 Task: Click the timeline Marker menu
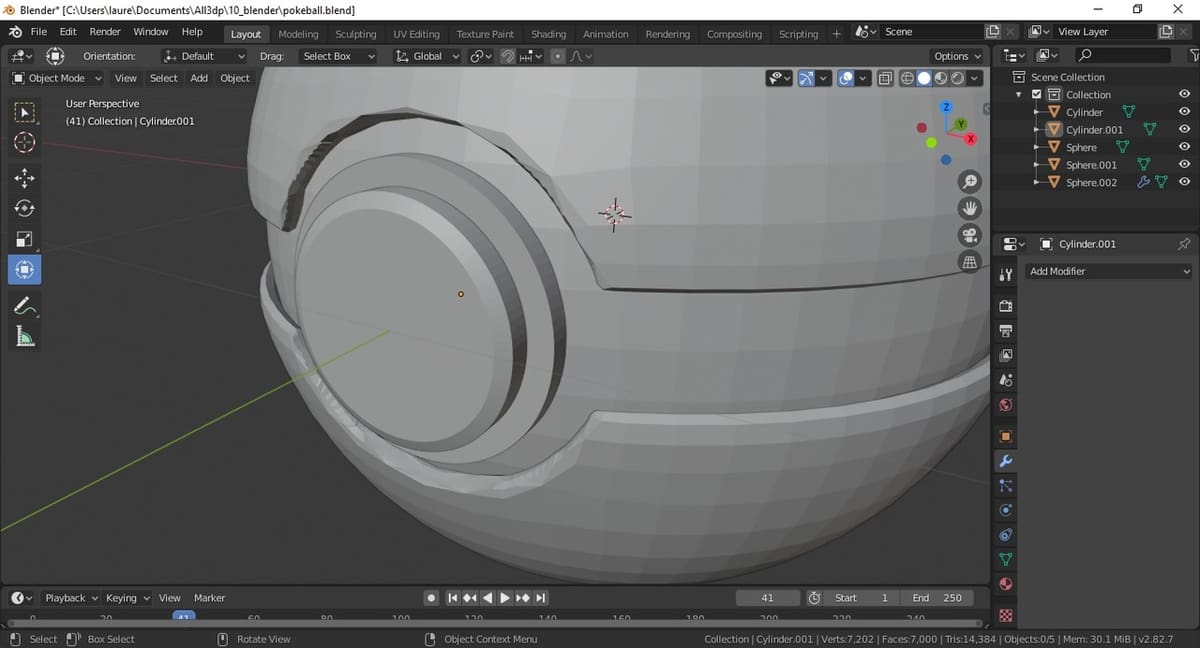[209, 598]
